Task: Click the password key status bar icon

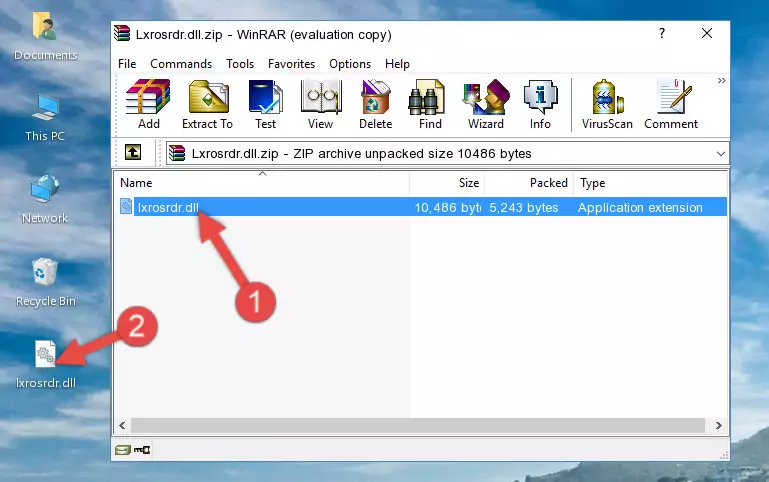Action: coord(142,450)
